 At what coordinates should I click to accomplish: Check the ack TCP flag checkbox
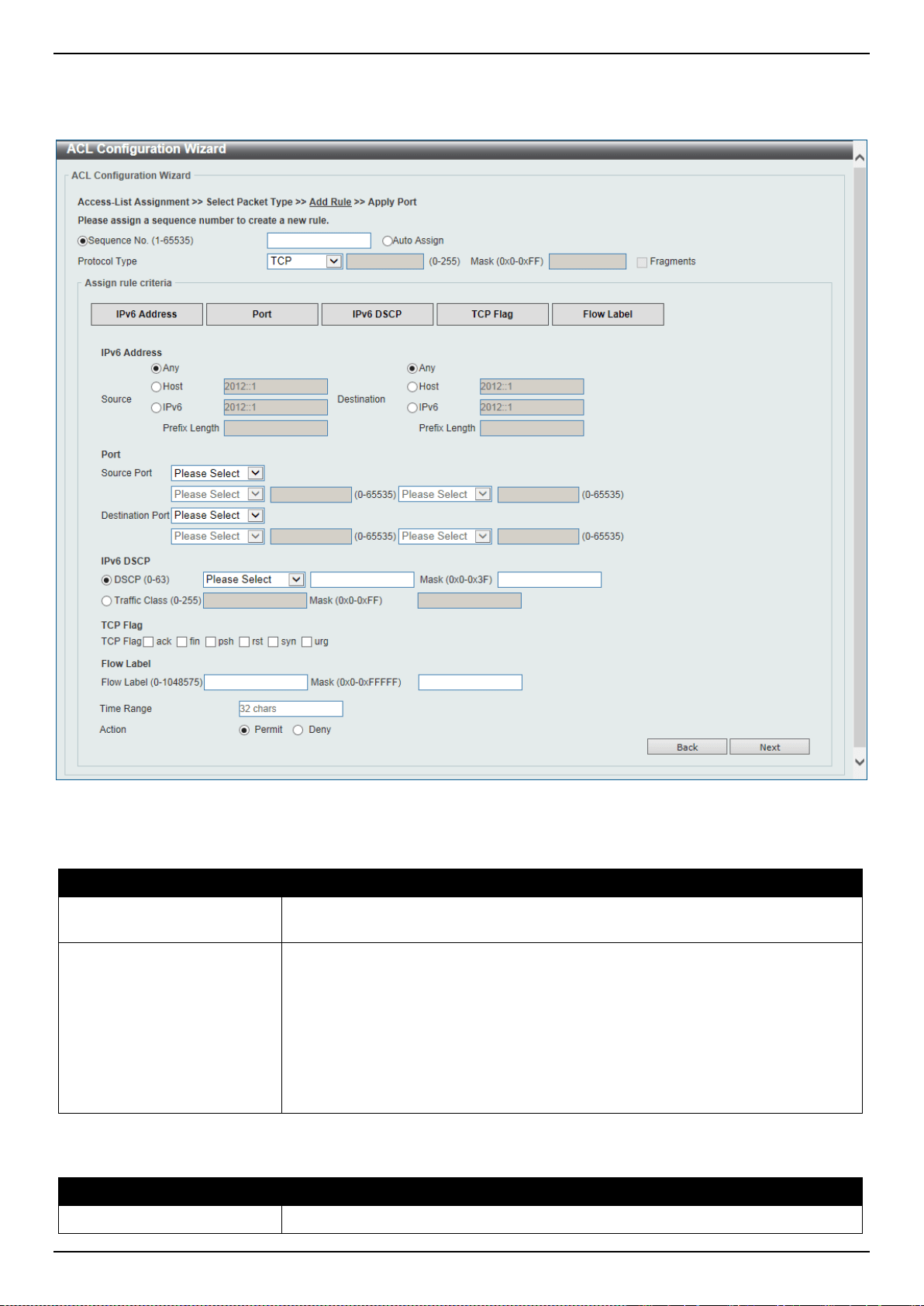pyautogui.click(x=148, y=641)
